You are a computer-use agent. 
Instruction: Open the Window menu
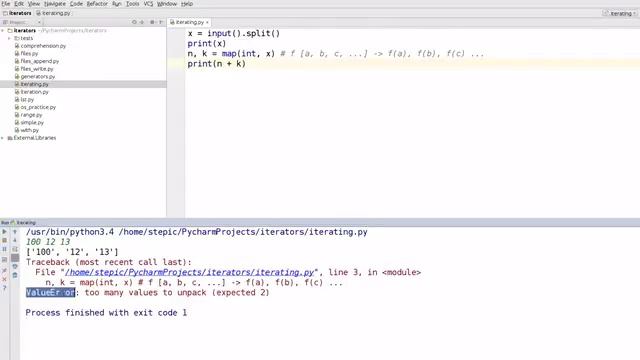(167, 4)
